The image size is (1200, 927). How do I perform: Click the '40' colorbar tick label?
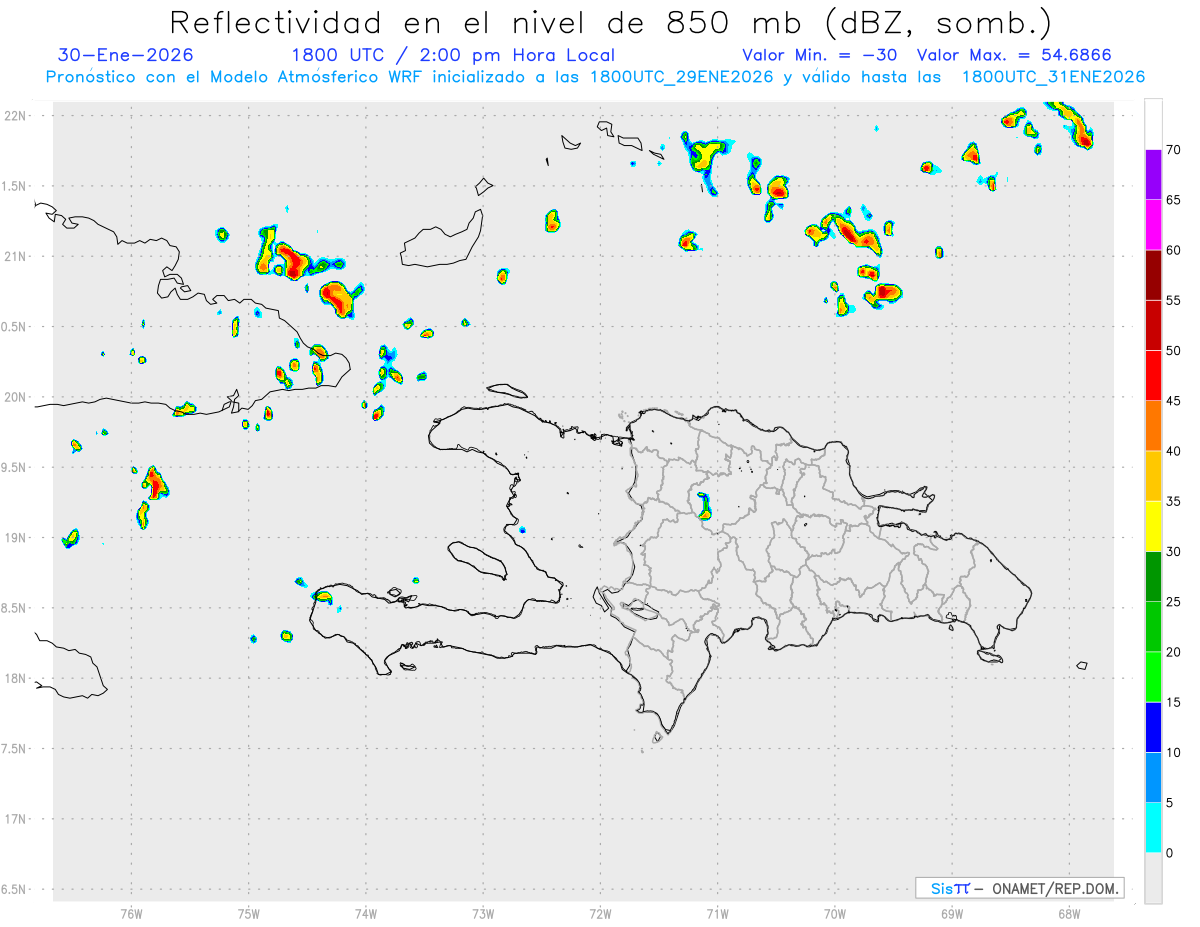1174,451
